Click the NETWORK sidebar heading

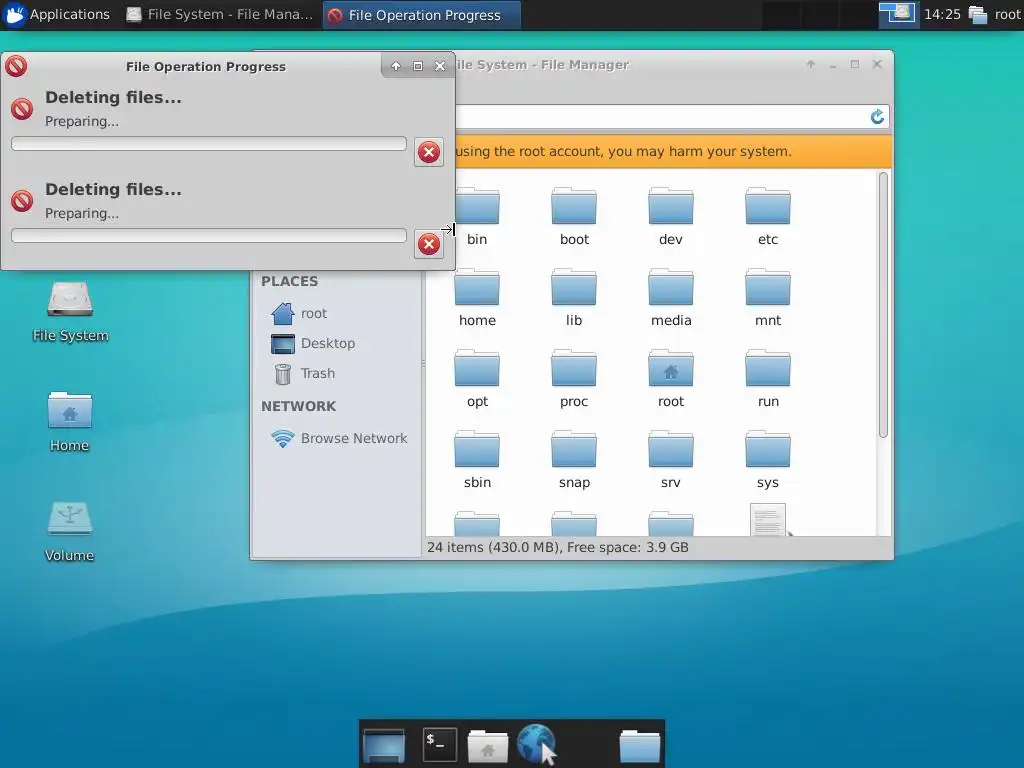click(x=298, y=406)
